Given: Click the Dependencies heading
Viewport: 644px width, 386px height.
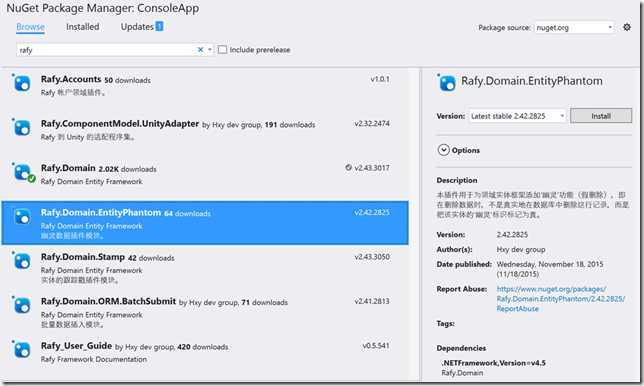Looking at the screenshot, I should (461, 348).
